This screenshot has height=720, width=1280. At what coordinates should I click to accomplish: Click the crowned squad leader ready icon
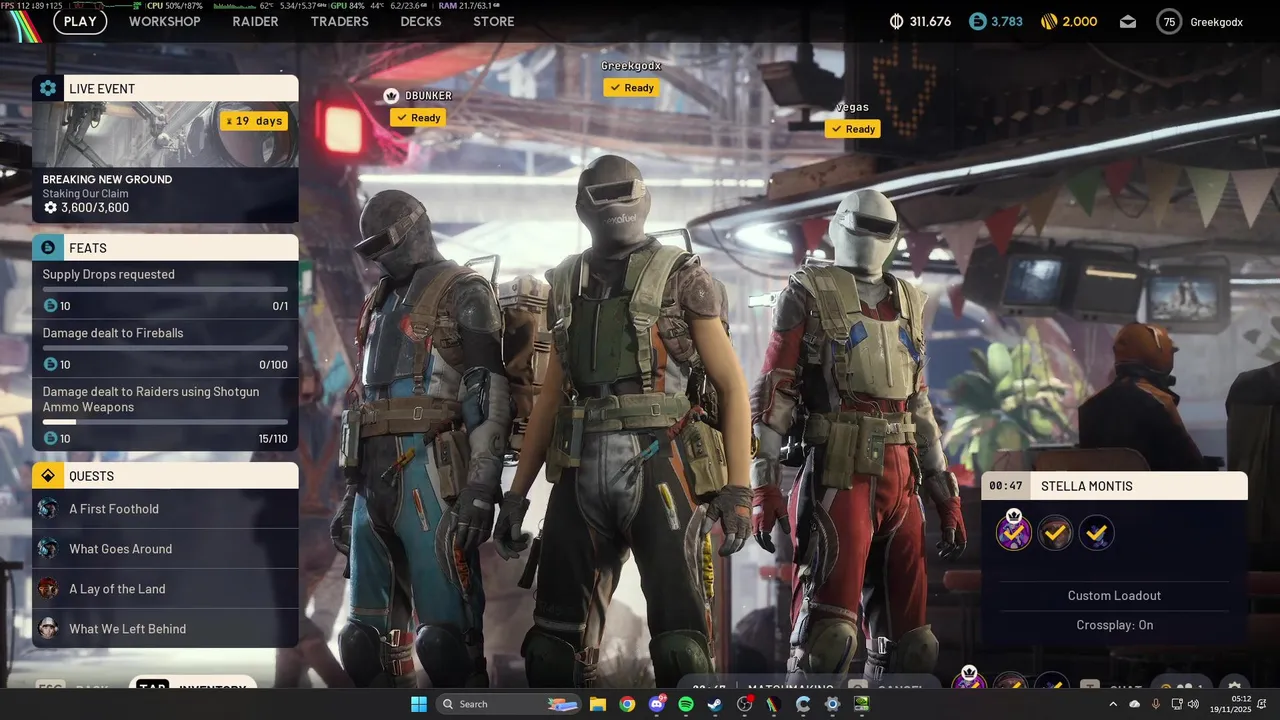tap(1014, 531)
